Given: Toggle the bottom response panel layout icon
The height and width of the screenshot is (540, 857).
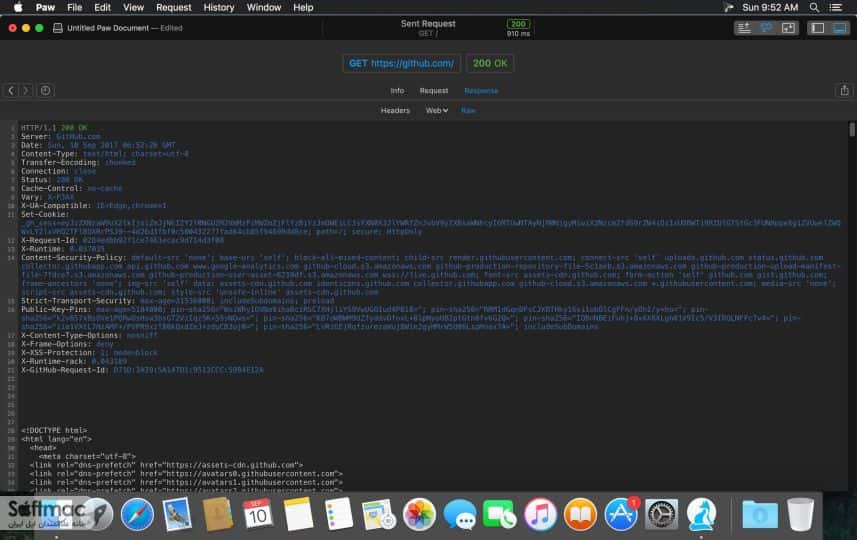Looking at the screenshot, I should [840, 28].
